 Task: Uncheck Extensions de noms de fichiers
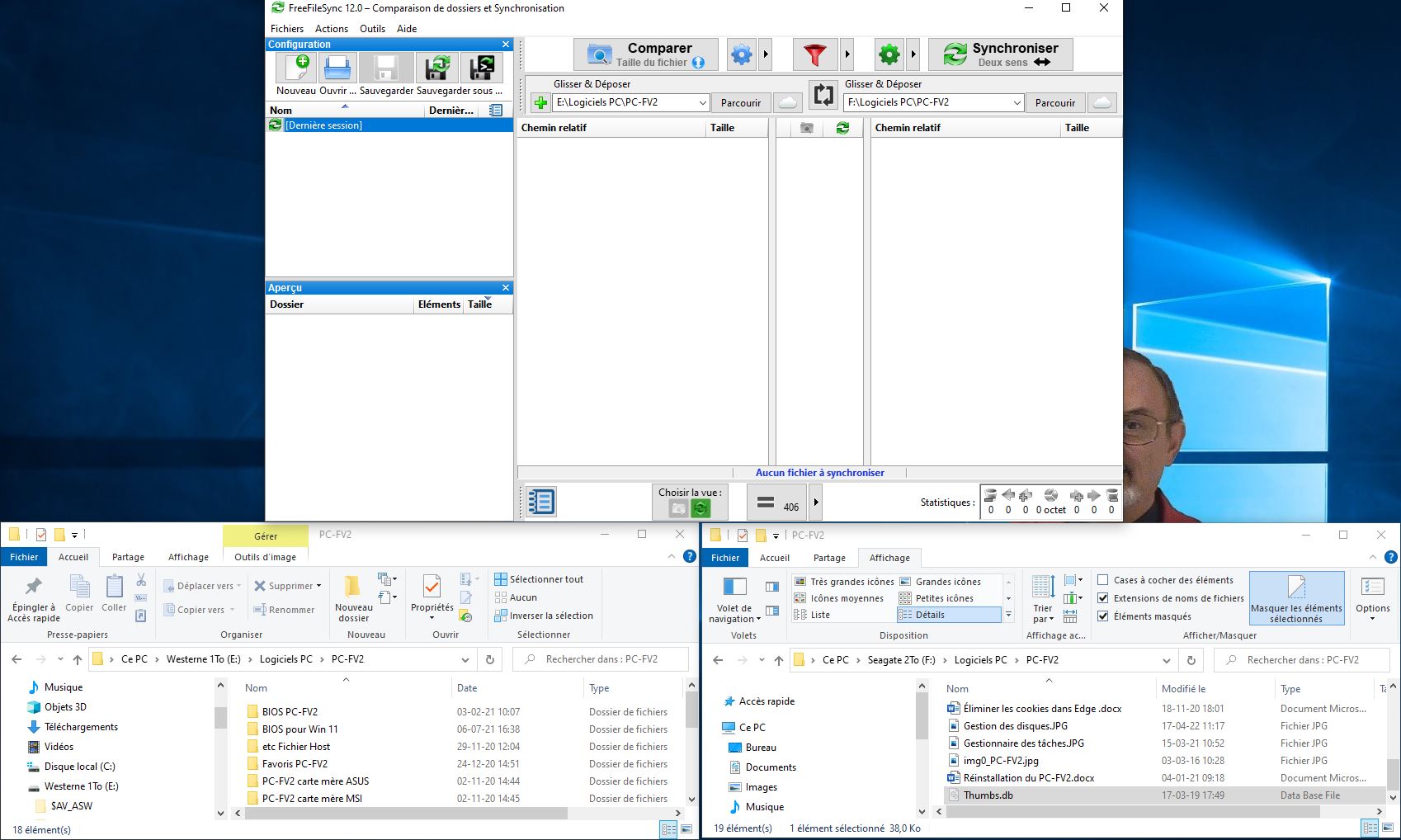point(1103,598)
